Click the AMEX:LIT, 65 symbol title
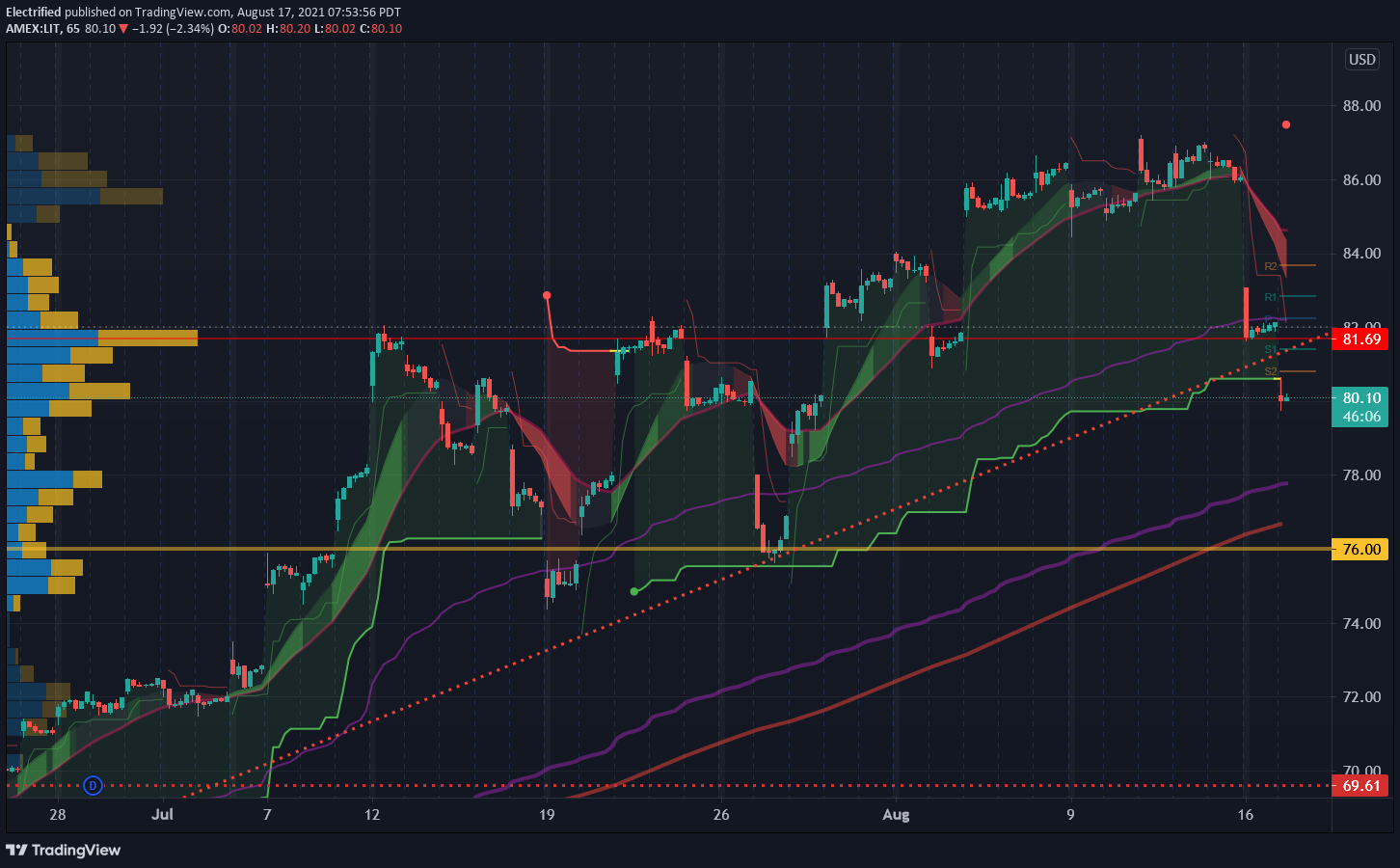The height and width of the screenshot is (868, 1400). [x=42, y=29]
